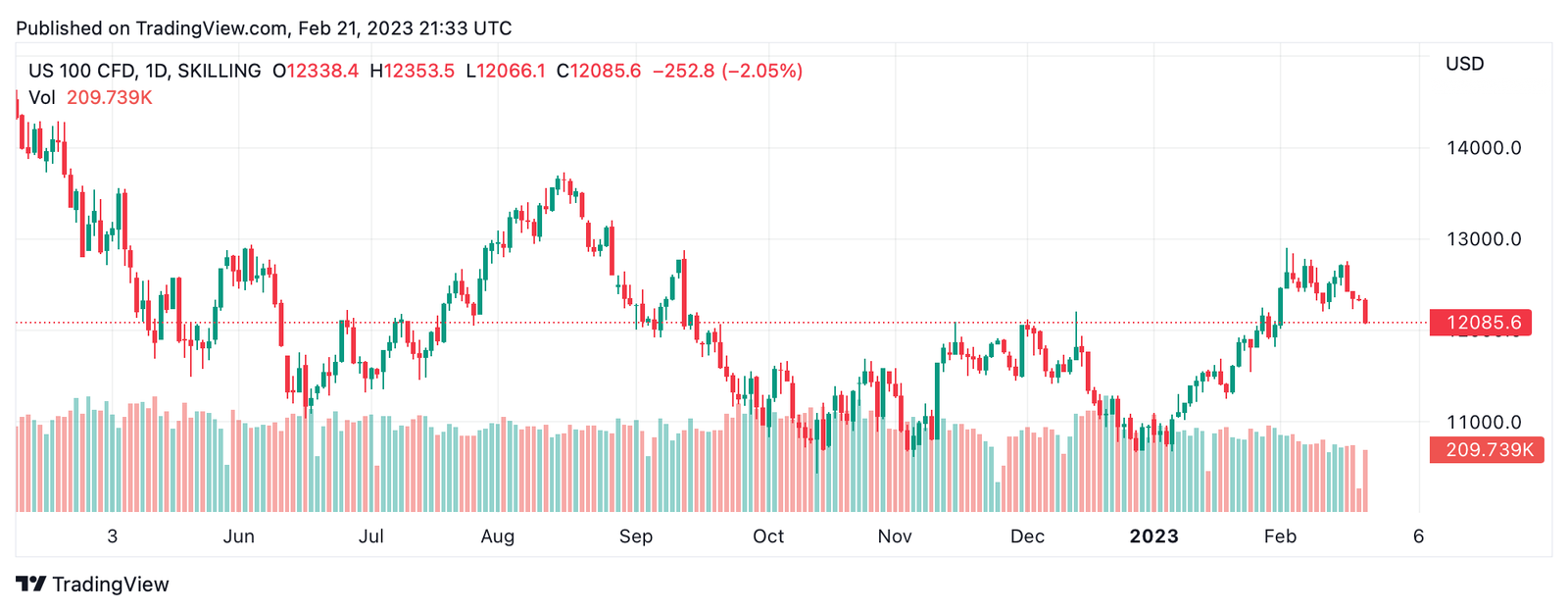Click the Vol indicator label

click(42, 97)
